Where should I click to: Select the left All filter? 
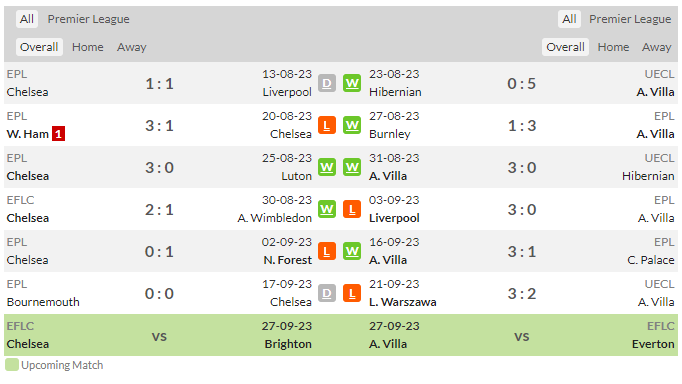point(27,19)
